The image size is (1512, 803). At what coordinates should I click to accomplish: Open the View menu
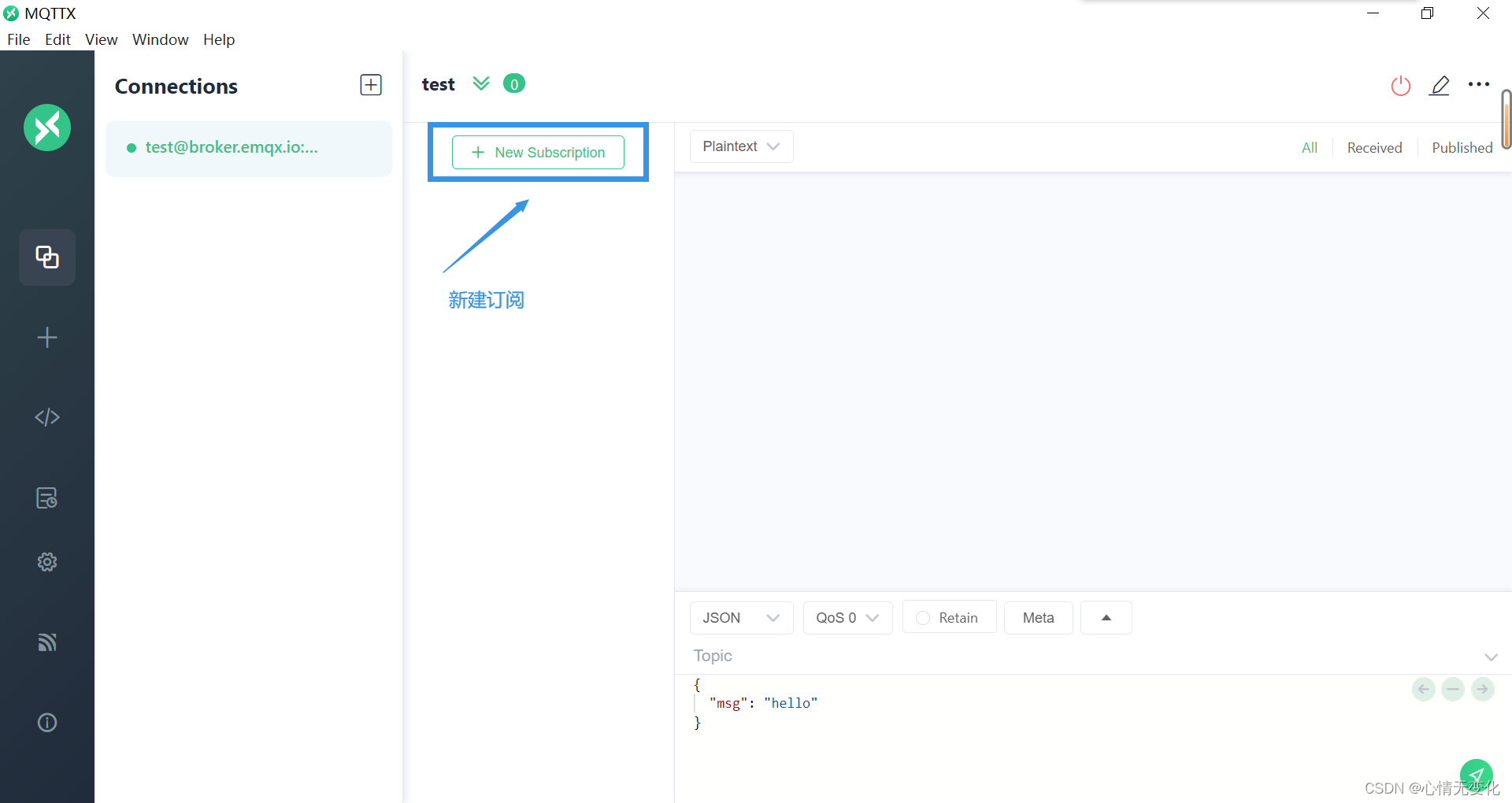click(x=102, y=39)
